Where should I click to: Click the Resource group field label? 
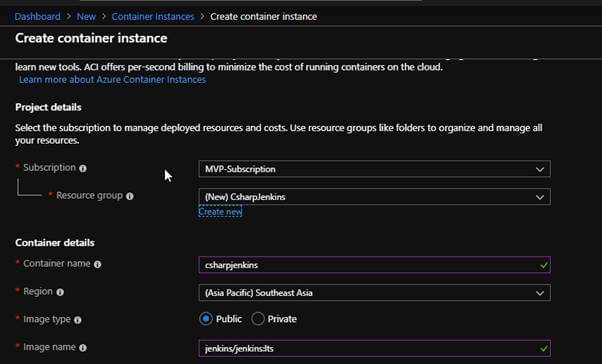click(x=89, y=195)
